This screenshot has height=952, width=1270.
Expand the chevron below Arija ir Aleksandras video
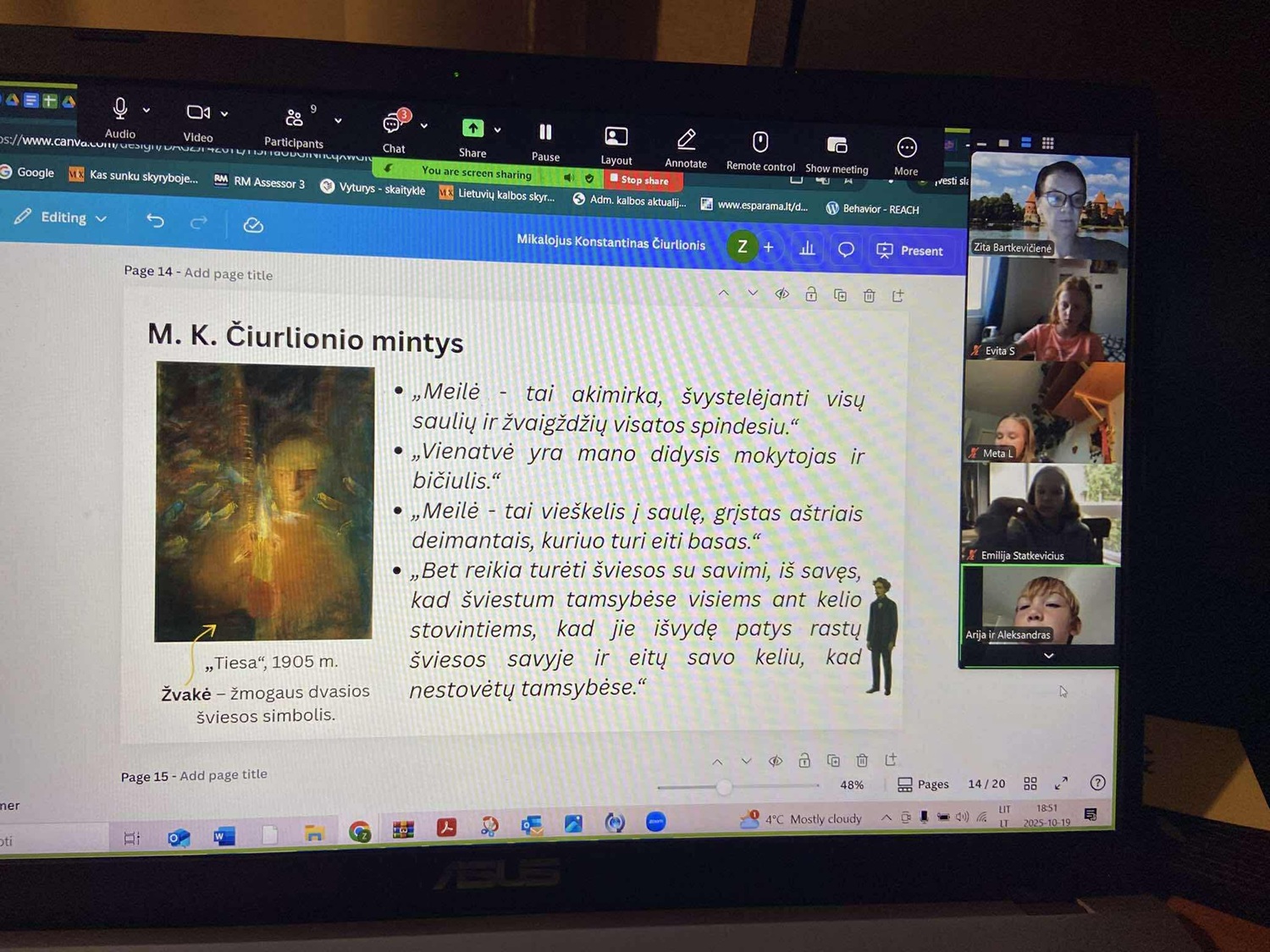(x=1048, y=656)
